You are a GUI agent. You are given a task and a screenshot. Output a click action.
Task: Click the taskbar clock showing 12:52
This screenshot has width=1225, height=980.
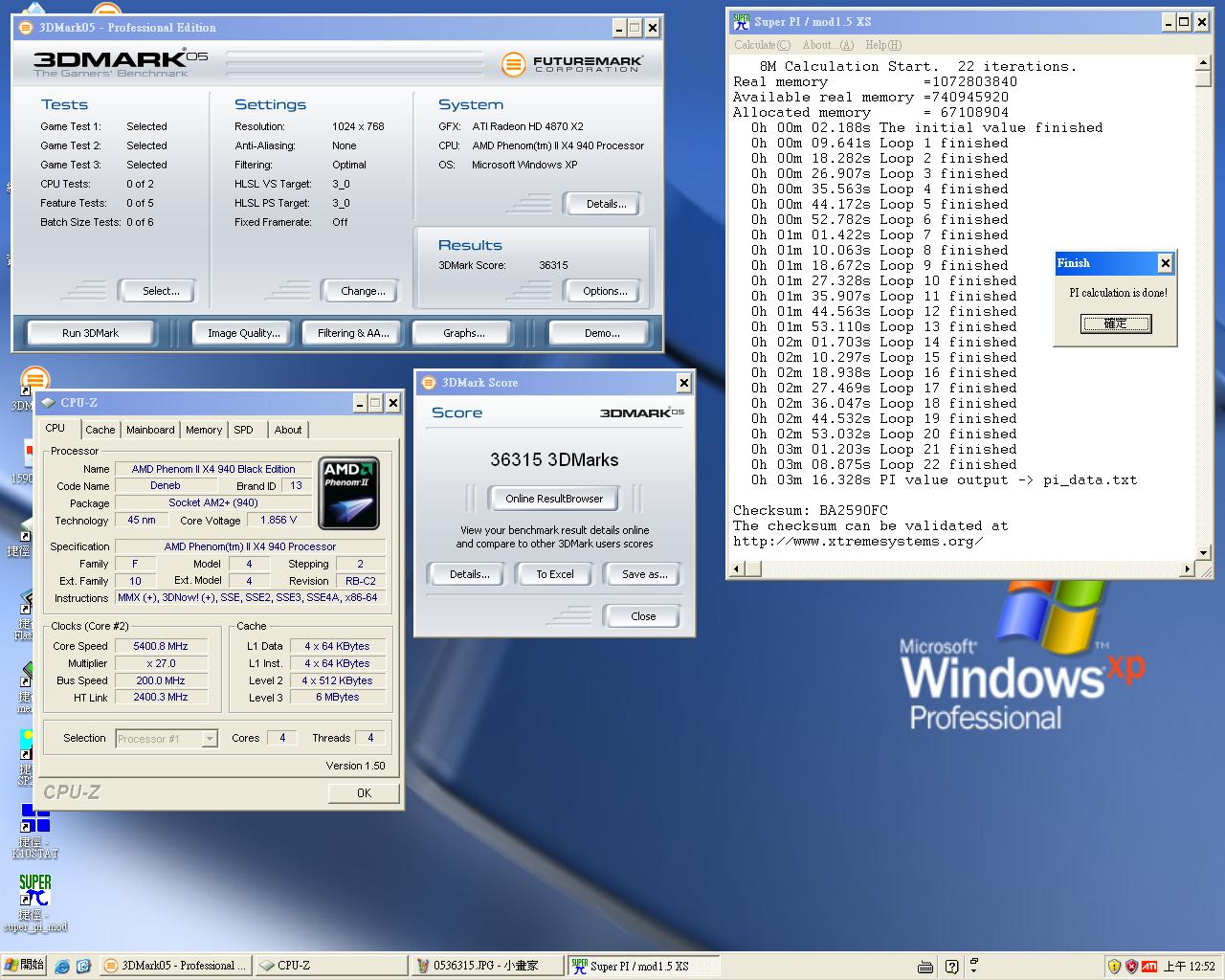click(x=1189, y=967)
